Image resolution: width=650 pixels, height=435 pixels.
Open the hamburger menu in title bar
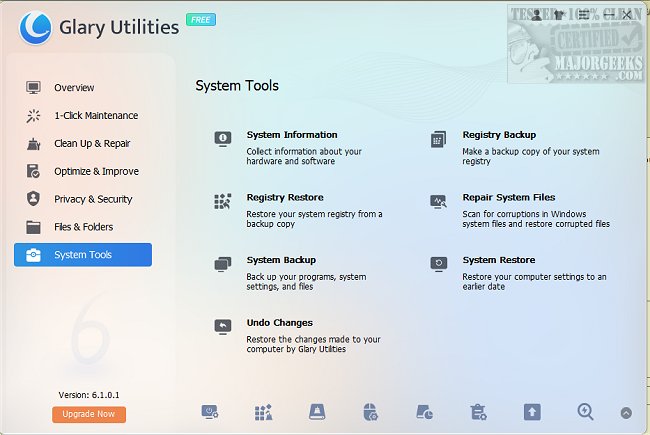click(x=583, y=15)
